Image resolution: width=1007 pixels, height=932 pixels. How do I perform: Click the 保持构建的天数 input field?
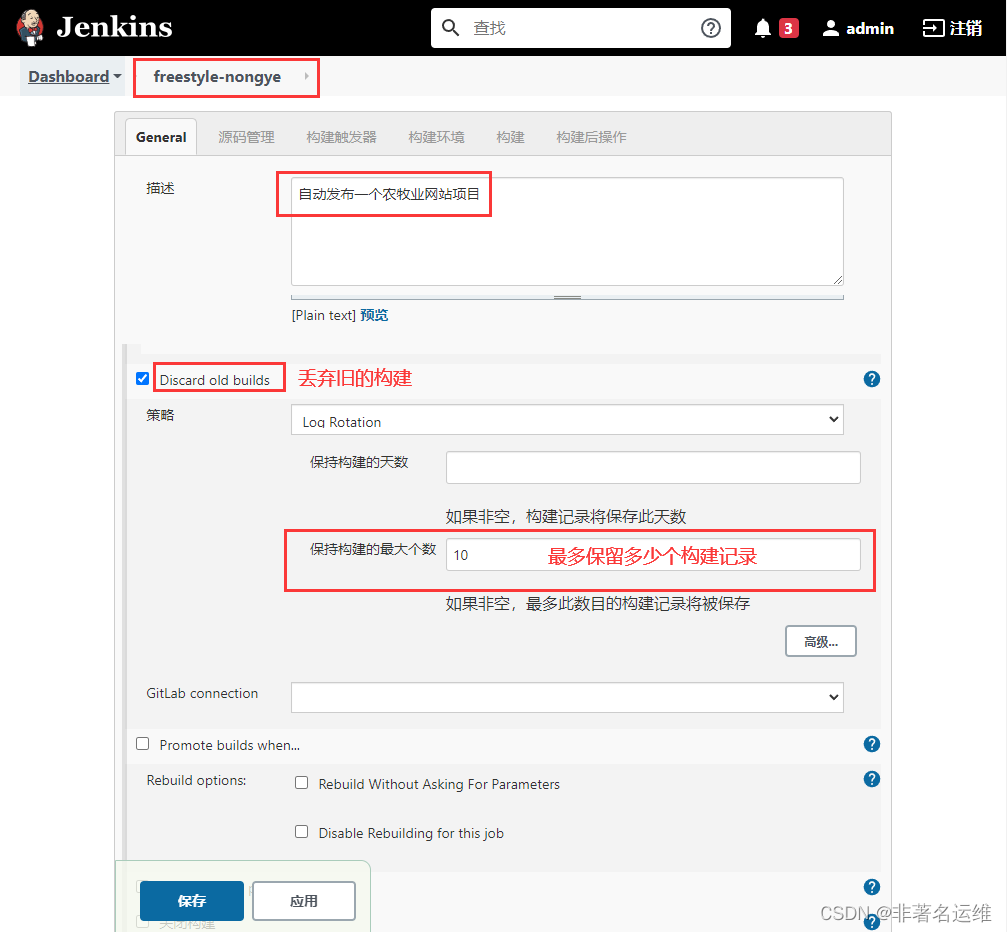[x=653, y=467]
